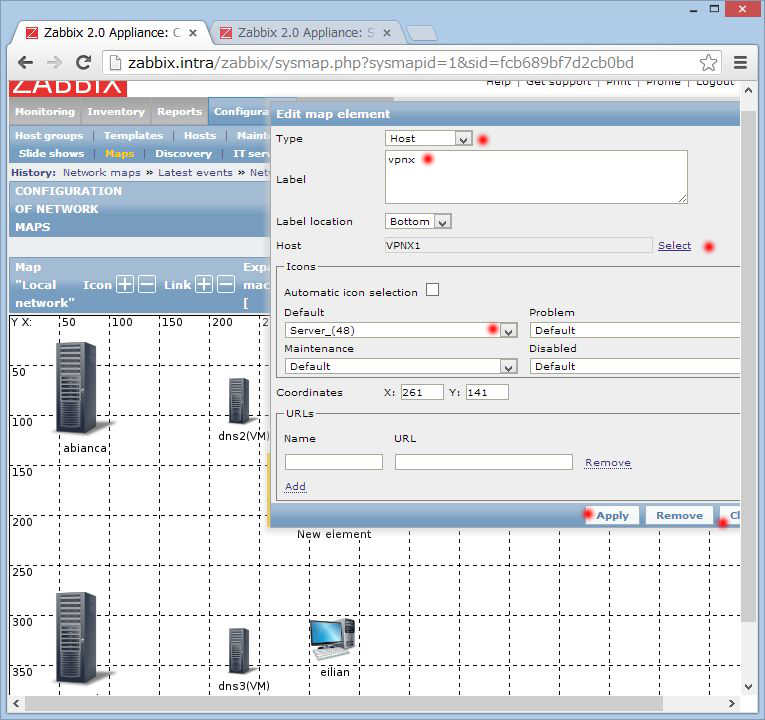Click the Add URL link
This screenshot has width=765, height=720.
pyautogui.click(x=295, y=486)
